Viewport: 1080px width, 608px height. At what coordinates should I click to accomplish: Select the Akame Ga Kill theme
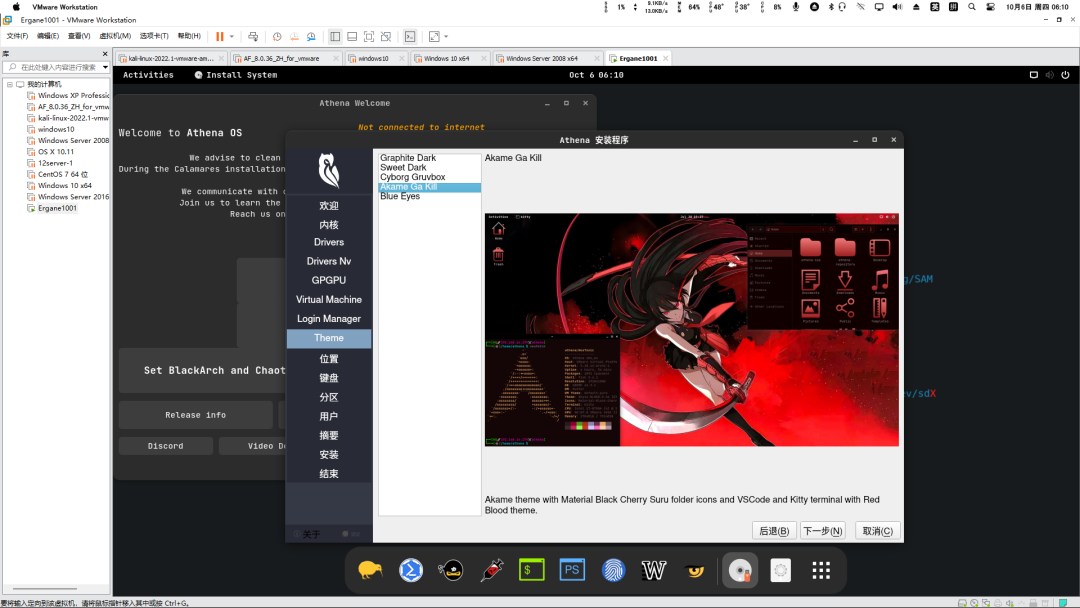coord(429,187)
